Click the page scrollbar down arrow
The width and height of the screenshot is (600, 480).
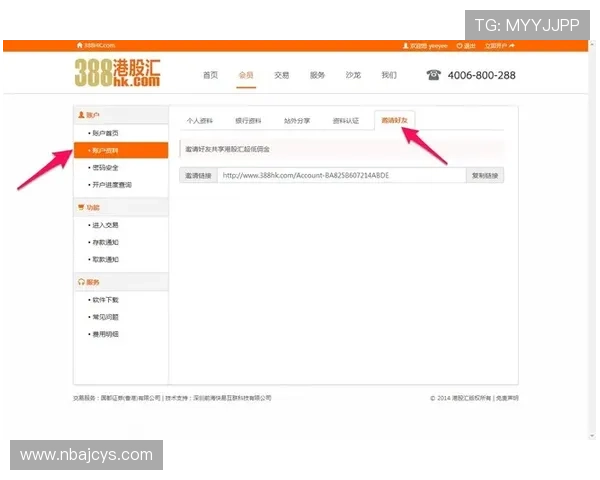tap(593, 436)
